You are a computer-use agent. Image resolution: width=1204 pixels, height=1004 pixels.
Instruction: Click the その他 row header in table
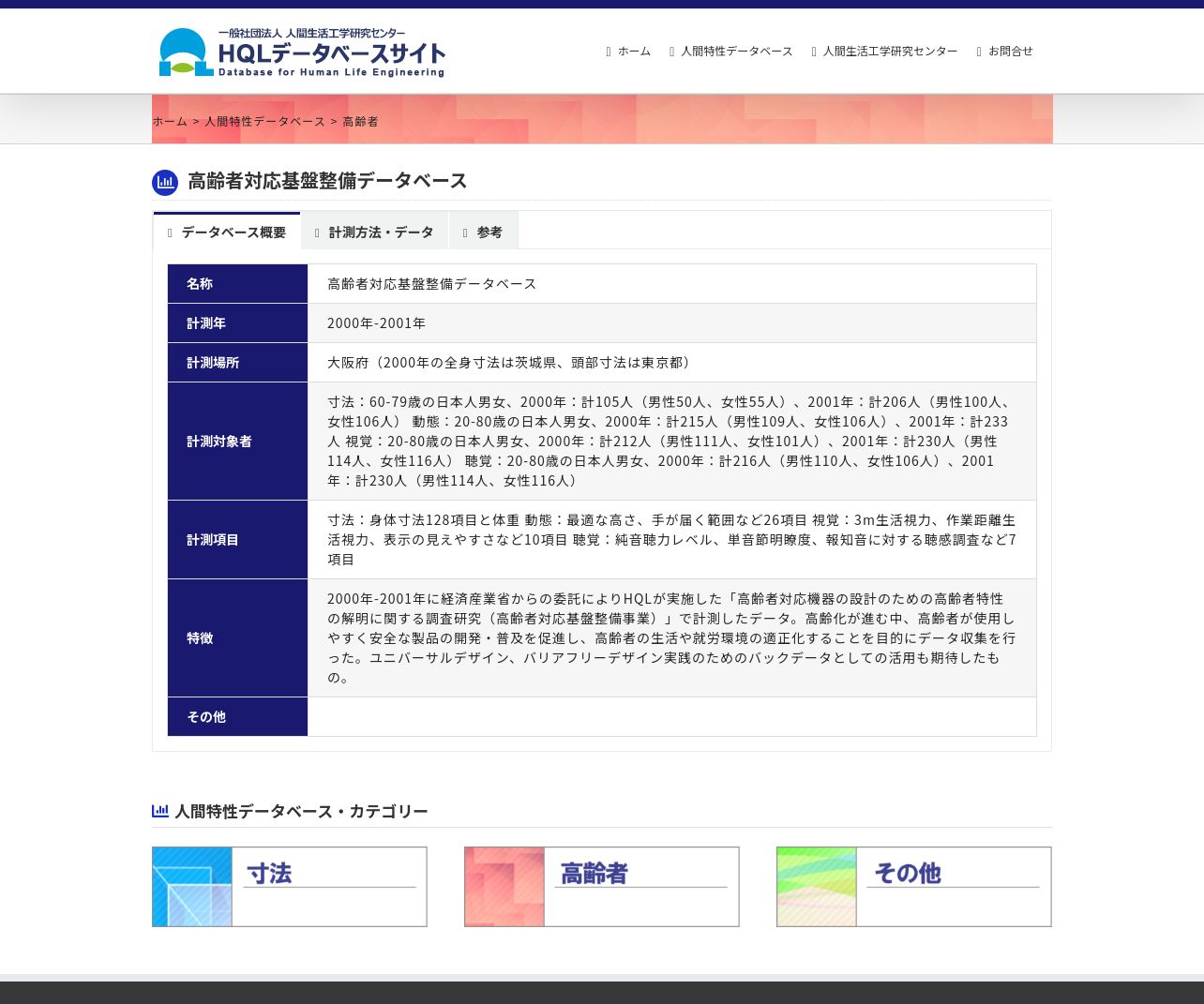click(x=238, y=717)
